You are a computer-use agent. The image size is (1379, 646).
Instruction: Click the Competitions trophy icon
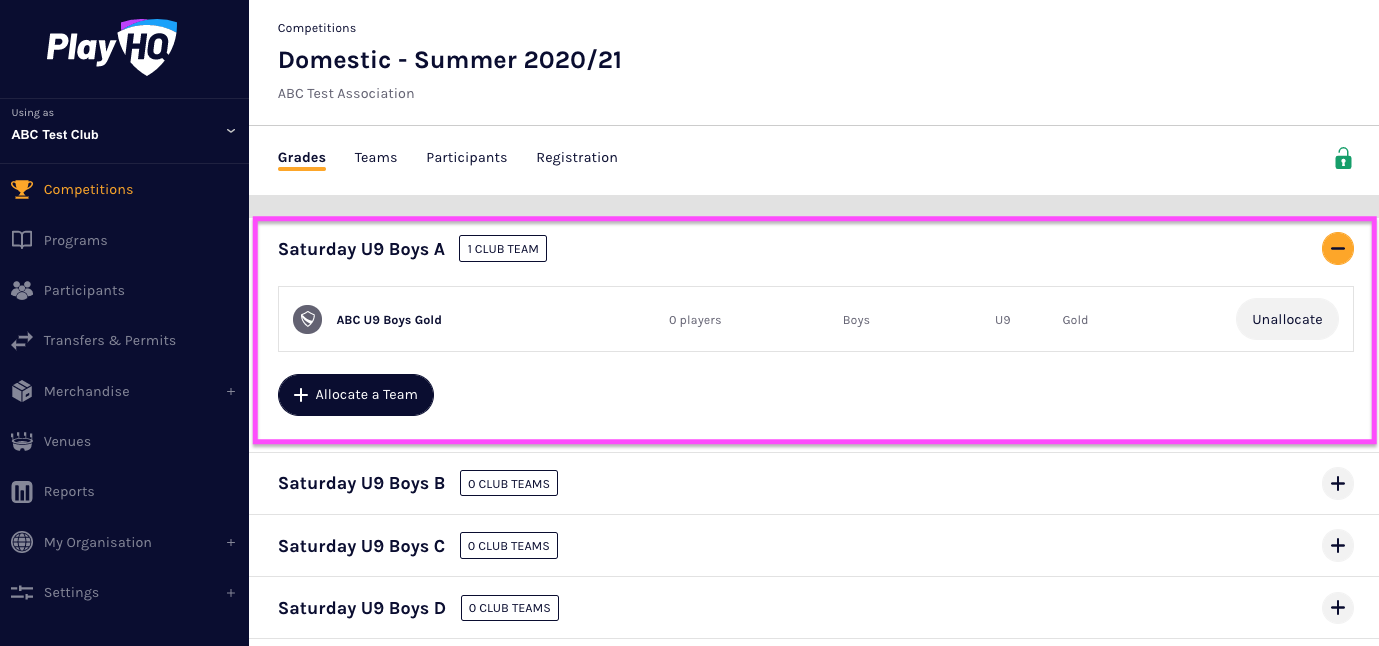click(22, 189)
